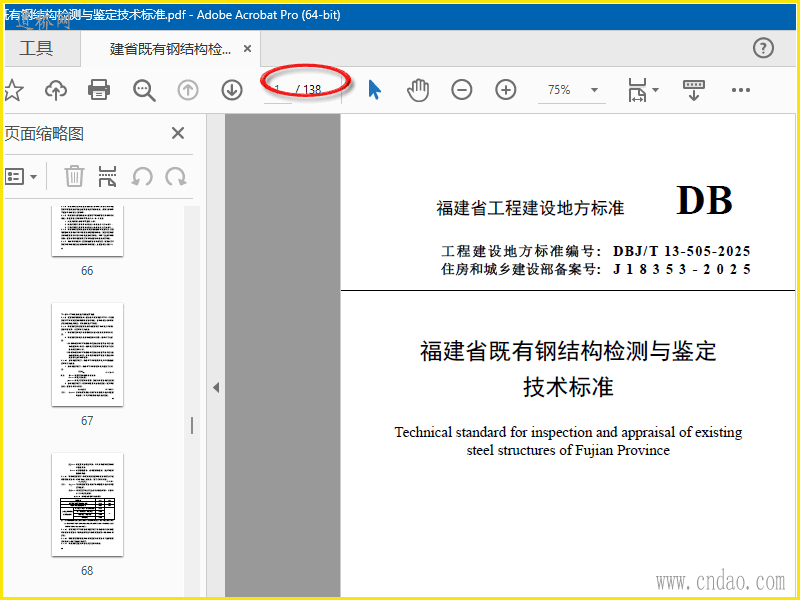This screenshot has width=800, height=600.
Task: Click the thumbnail label 68
Action: tap(87, 570)
